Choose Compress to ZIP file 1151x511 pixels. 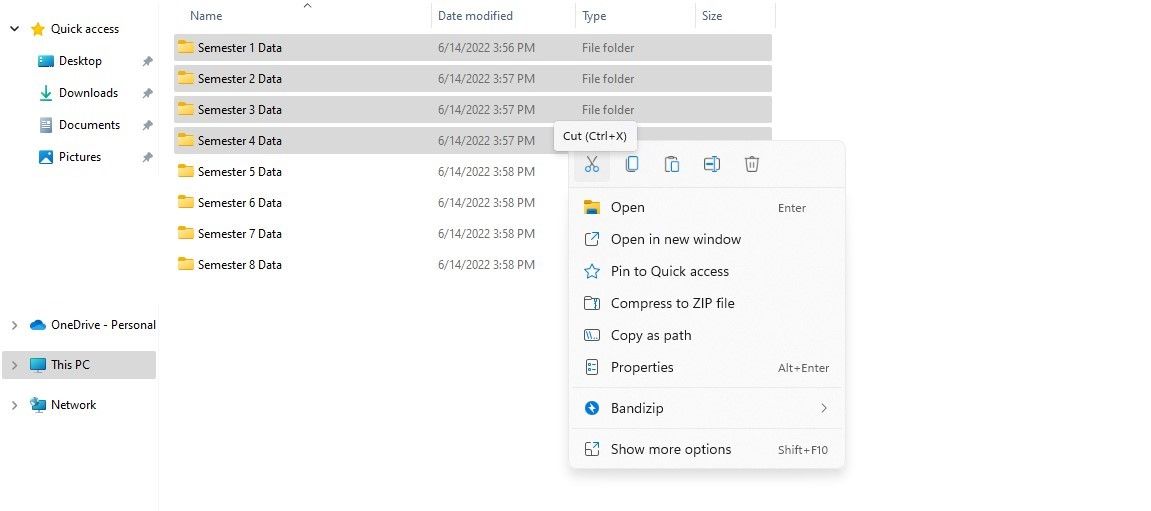(672, 303)
